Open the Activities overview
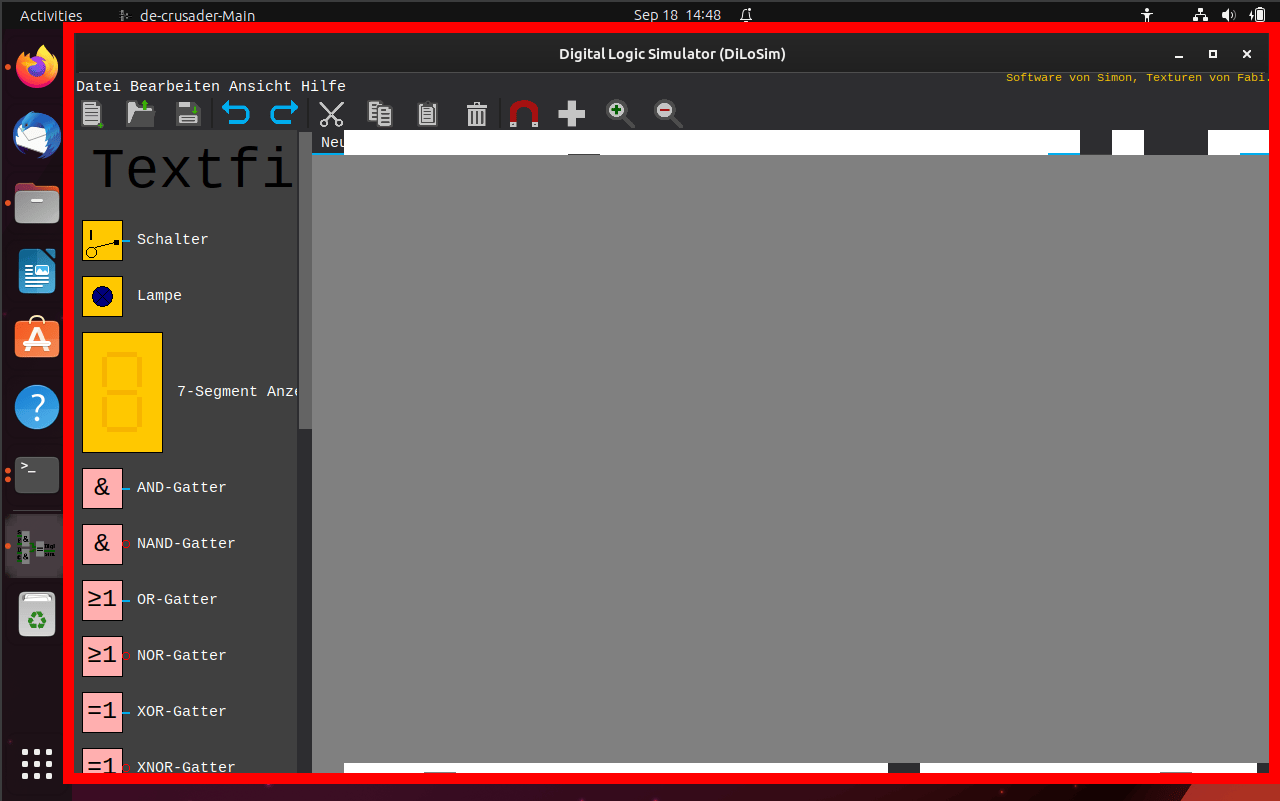Image resolution: width=1280 pixels, height=801 pixels. coord(51,15)
